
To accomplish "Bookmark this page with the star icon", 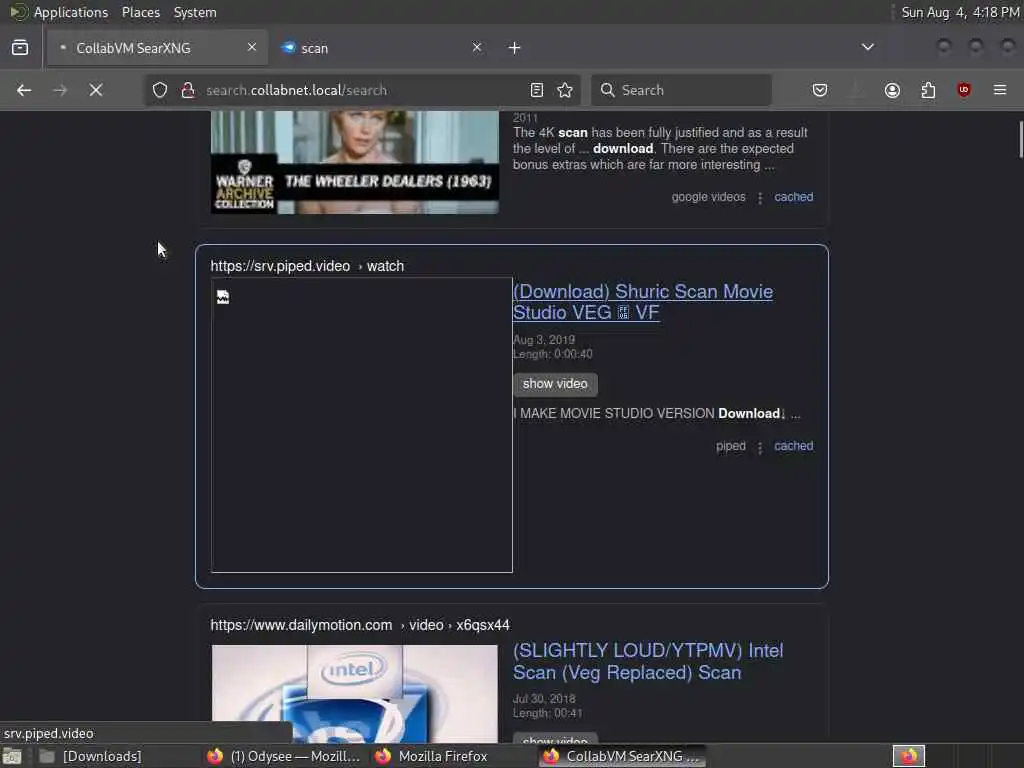I will 565,90.
